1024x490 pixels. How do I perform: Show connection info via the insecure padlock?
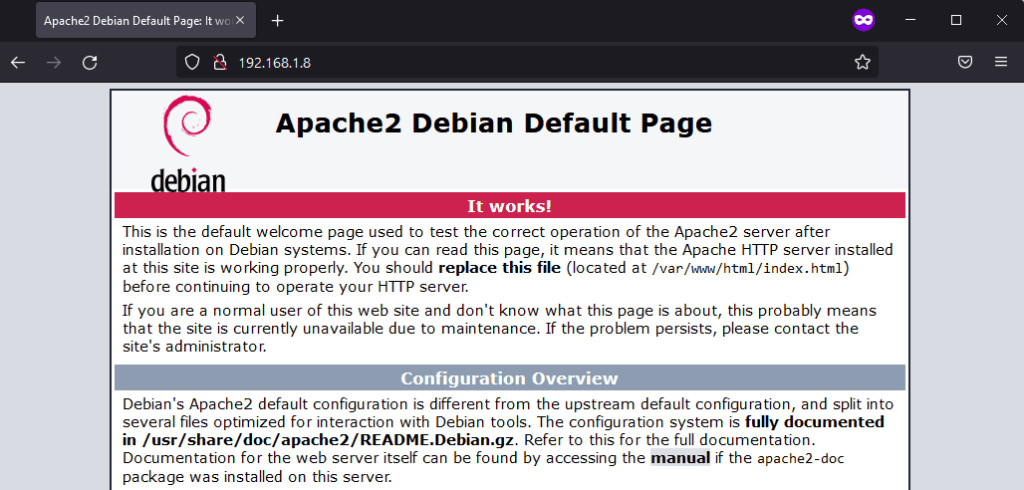click(218, 62)
